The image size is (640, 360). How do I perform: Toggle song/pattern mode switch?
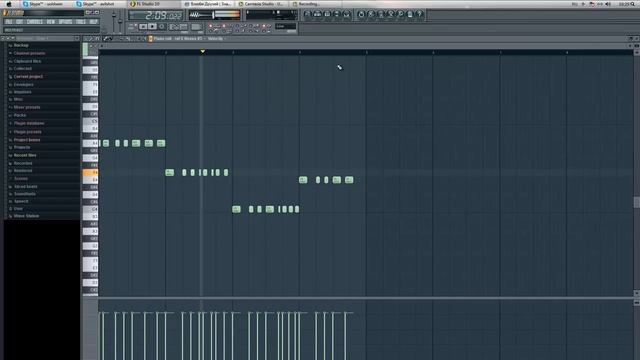click(132, 27)
